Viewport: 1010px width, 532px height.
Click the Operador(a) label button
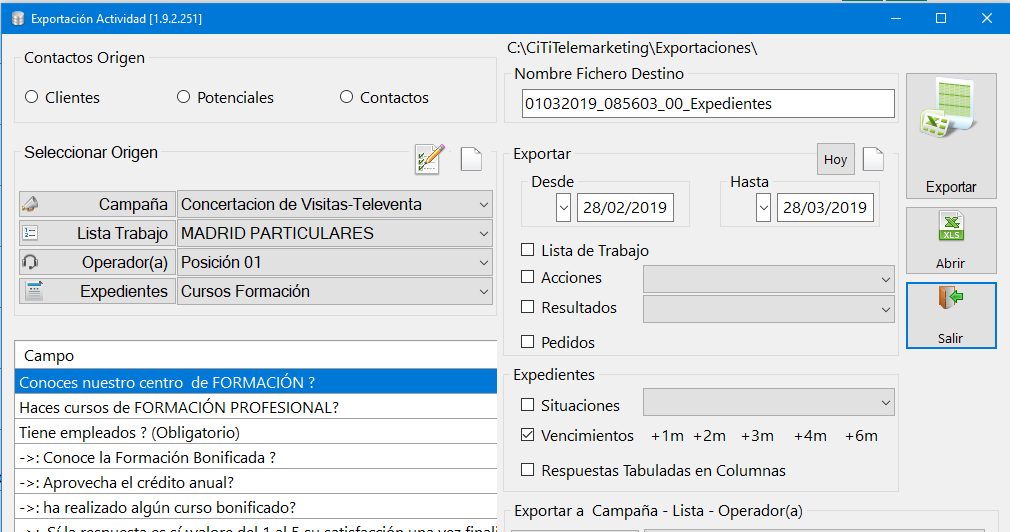[97, 262]
